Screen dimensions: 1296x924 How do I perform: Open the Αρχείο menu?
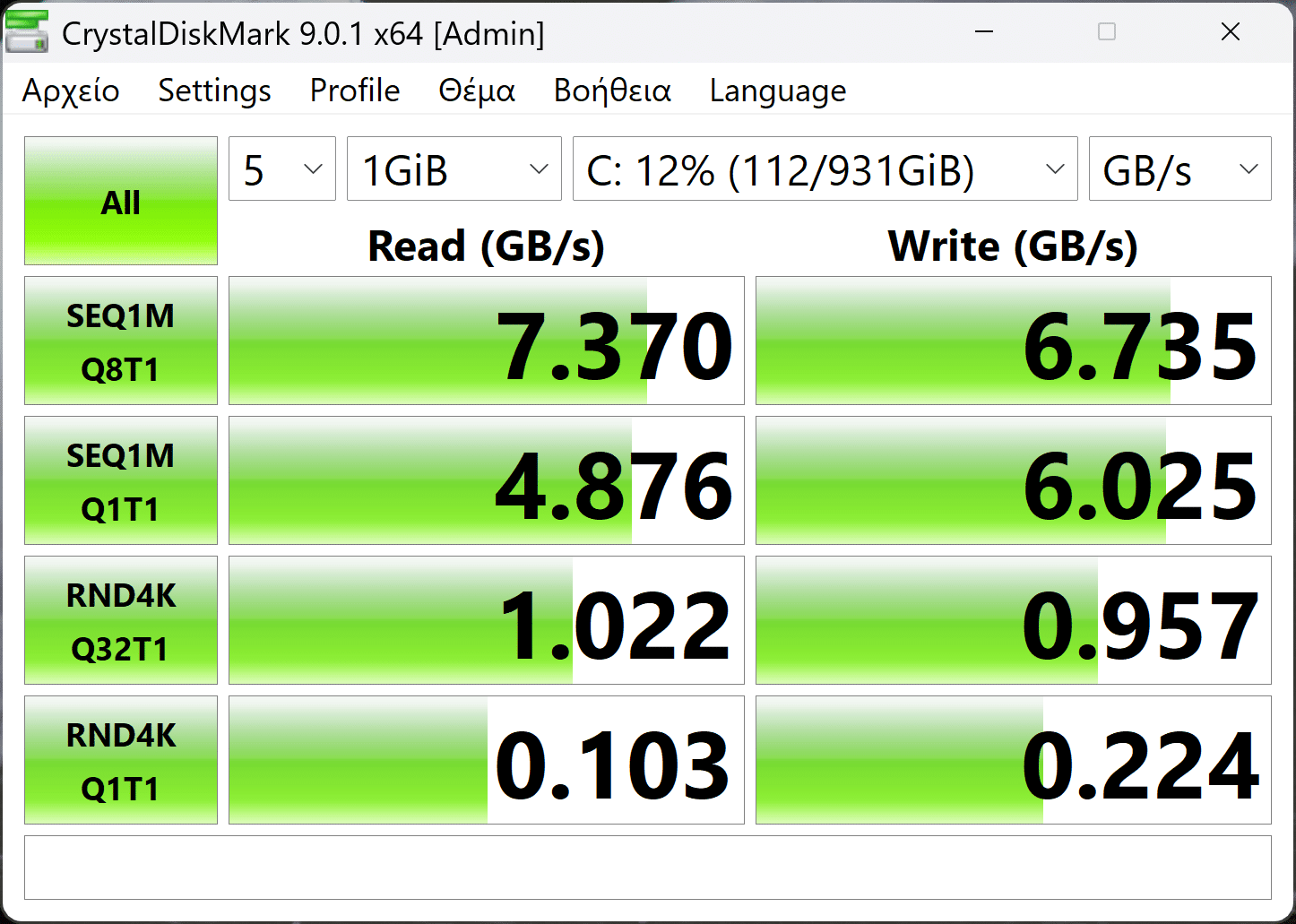pyautogui.click(x=71, y=91)
